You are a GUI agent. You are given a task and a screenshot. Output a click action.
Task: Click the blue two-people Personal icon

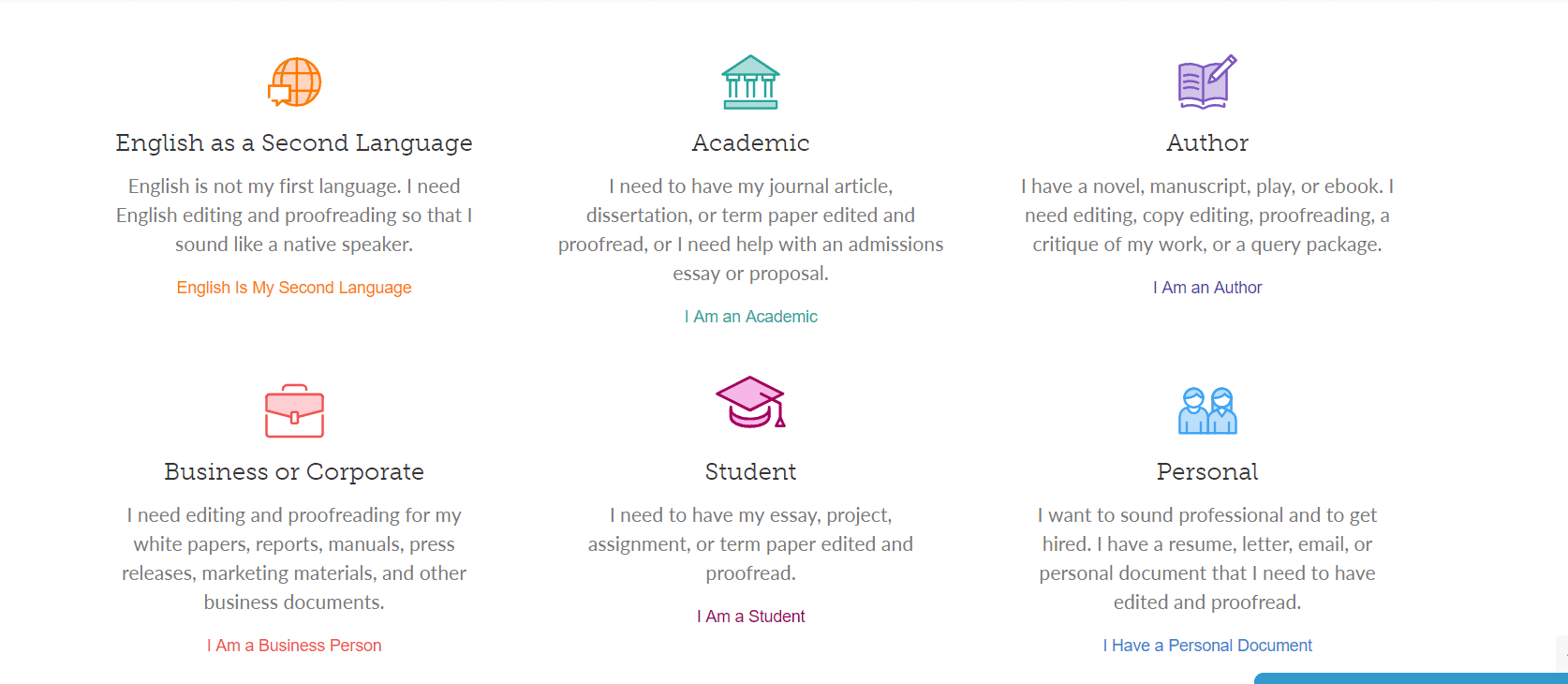[1207, 410]
